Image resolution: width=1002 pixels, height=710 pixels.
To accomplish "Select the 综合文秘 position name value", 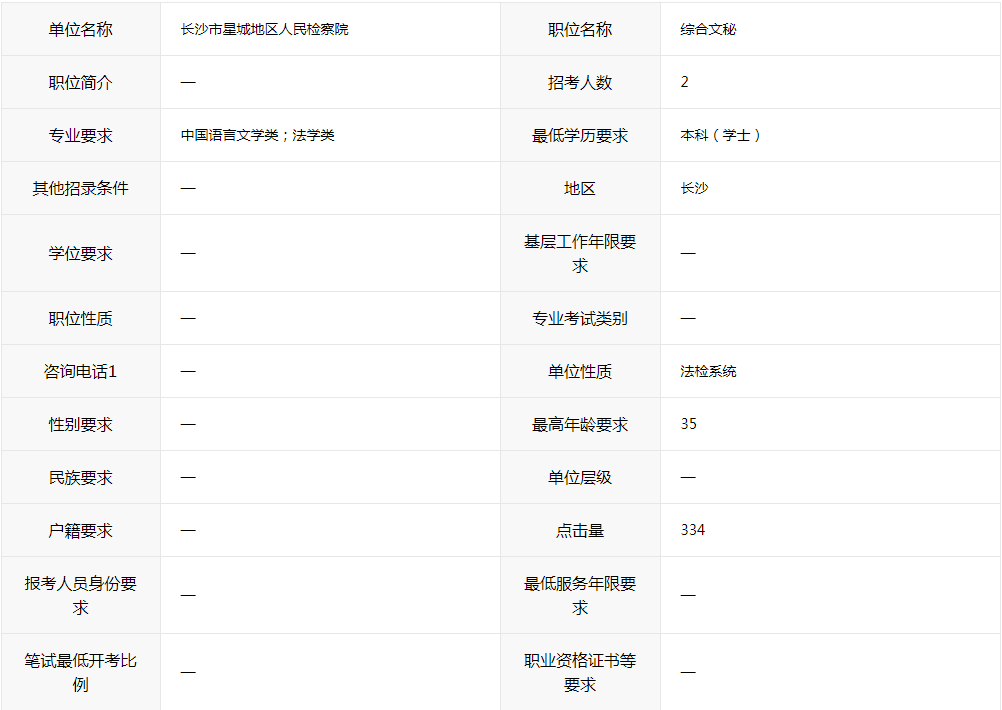I will (x=708, y=29).
